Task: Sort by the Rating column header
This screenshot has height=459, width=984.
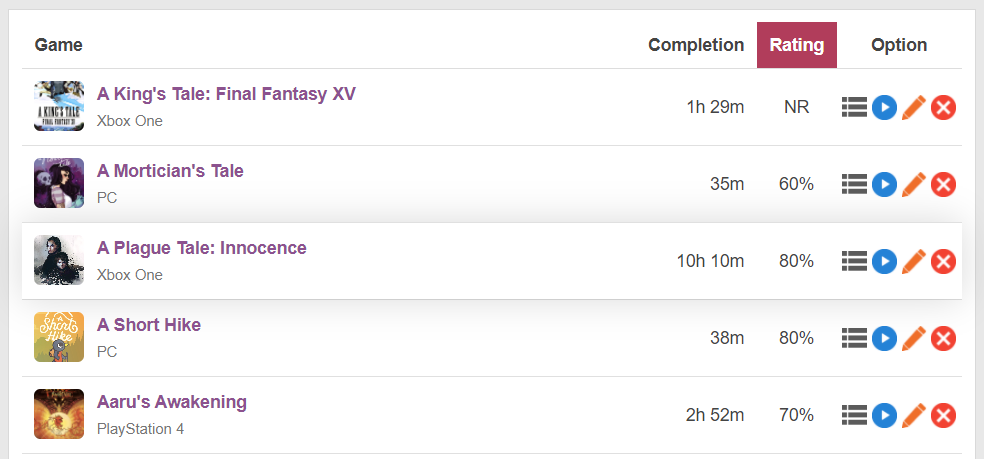Action: (x=796, y=45)
